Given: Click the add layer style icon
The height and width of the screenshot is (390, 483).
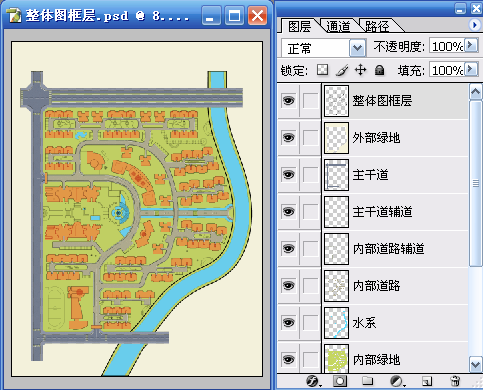Looking at the screenshot, I should coord(313,381).
